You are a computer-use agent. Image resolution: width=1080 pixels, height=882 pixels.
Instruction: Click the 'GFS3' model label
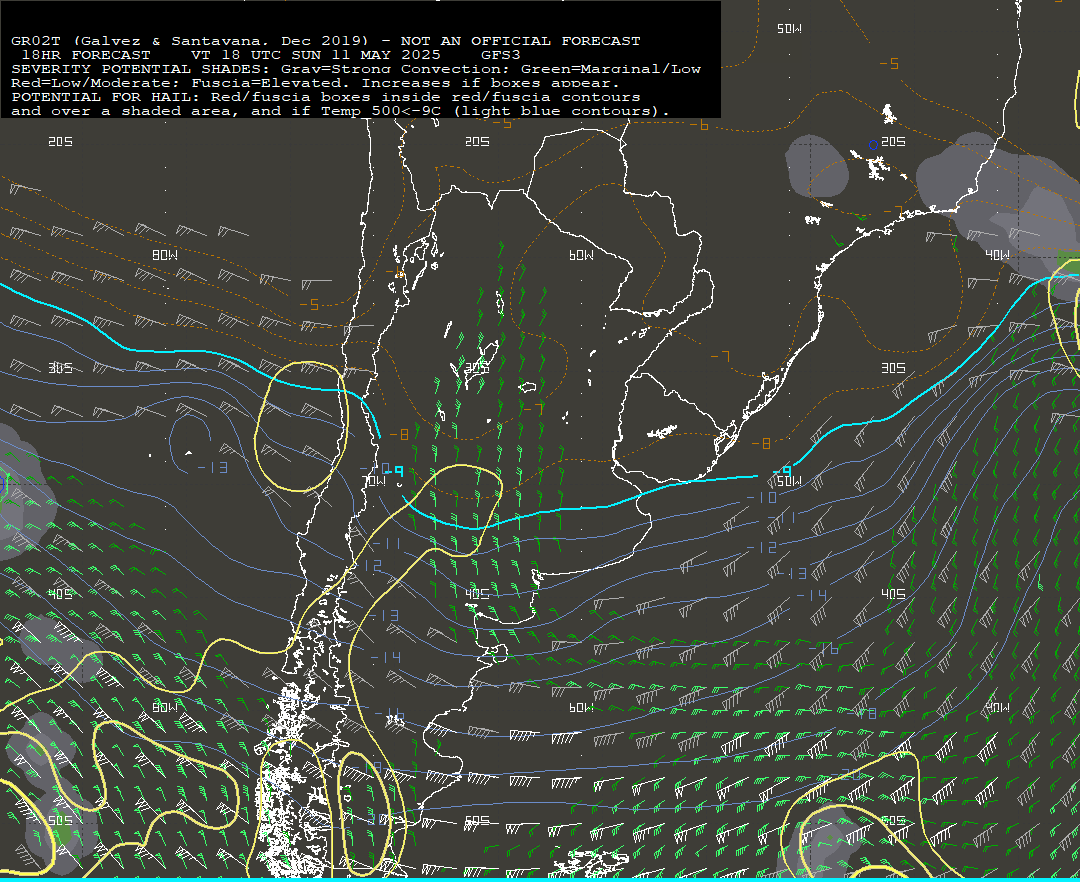pyautogui.click(x=501, y=54)
